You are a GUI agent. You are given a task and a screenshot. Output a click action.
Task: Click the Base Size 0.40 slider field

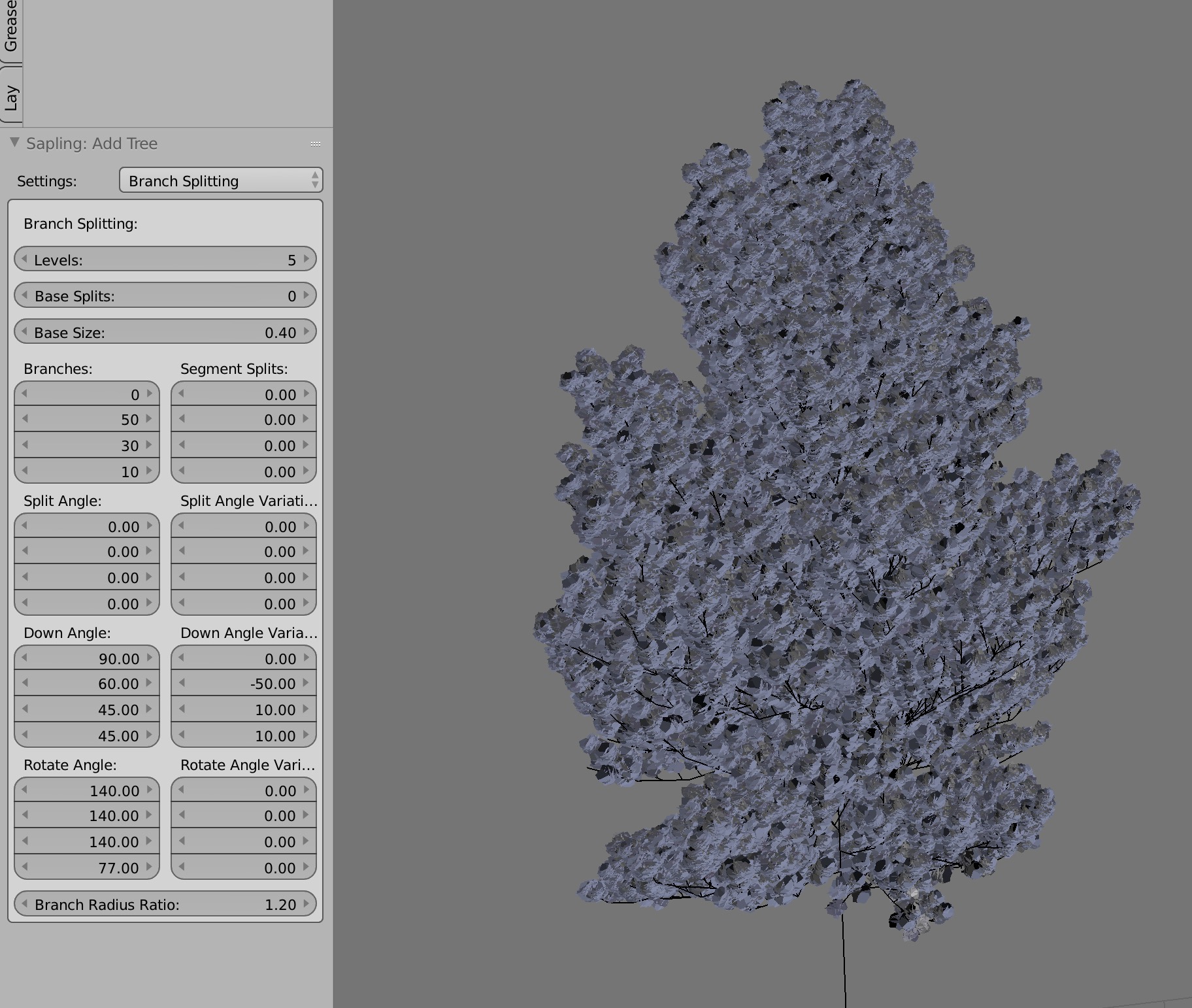point(165,332)
